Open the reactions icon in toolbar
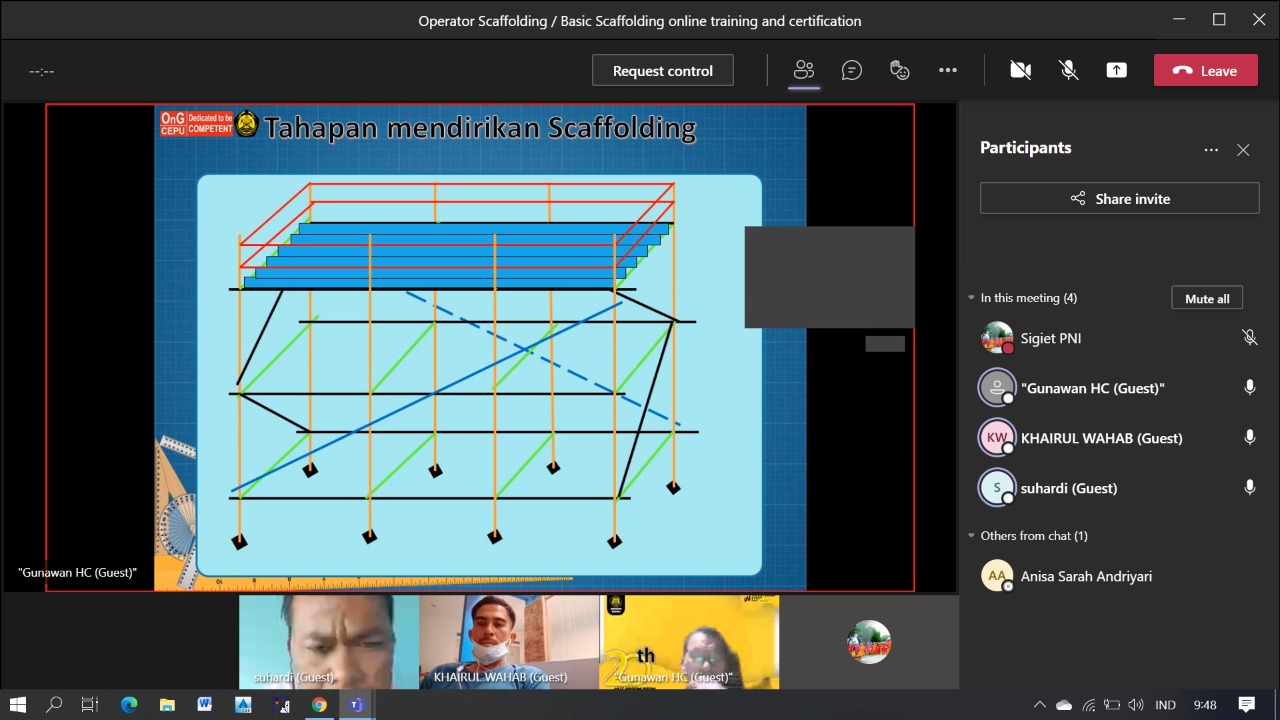The image size is (1280, 720). (x=900, y=70)
